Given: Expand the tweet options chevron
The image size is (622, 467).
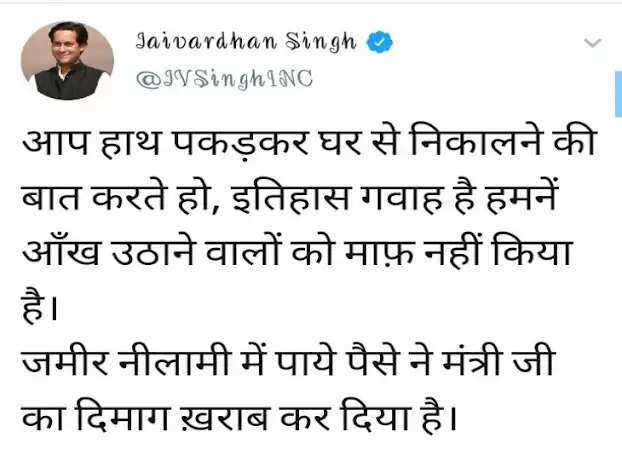Looking at the screenshot, I should point(593,42).
